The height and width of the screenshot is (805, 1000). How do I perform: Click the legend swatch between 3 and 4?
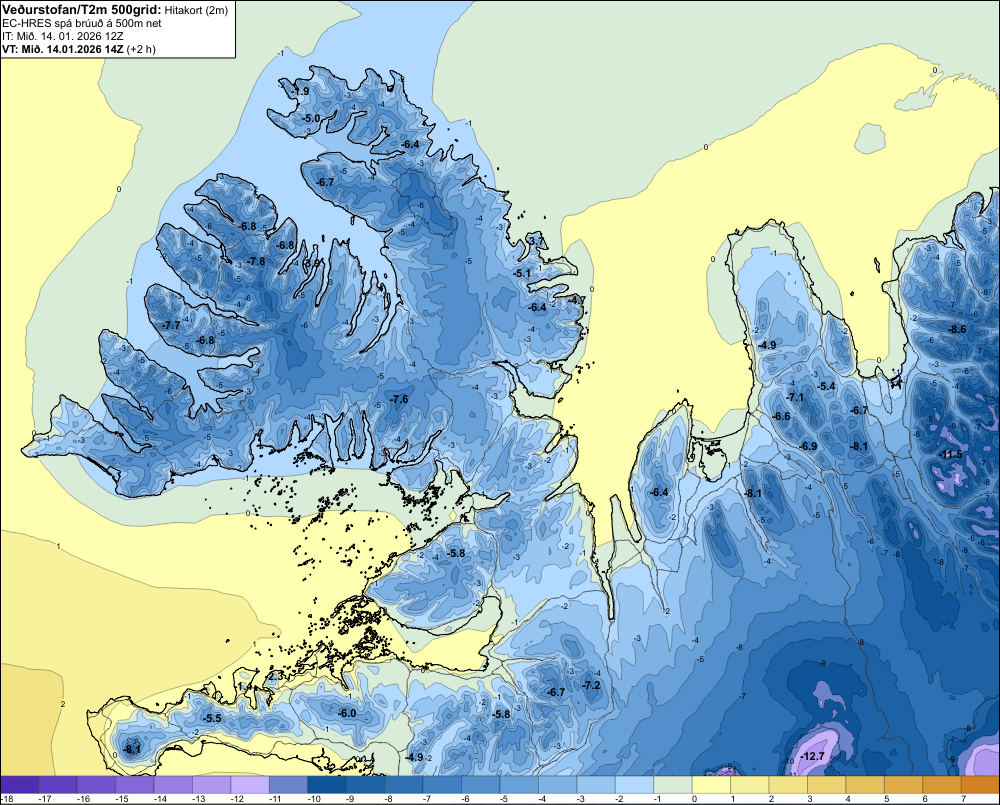827,785
